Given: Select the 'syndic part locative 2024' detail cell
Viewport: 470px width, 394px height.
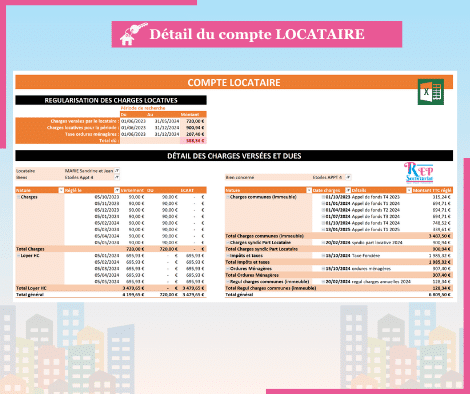Looking at the screenshot, I should (377, 243).
